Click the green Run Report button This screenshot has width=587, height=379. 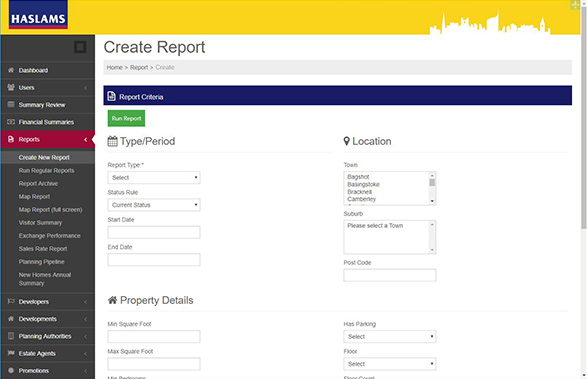coord(126,118)
